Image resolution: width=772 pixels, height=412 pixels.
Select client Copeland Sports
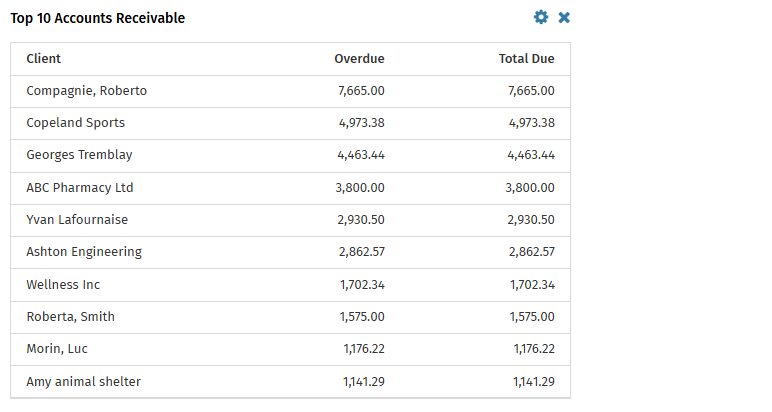pos(76,123)
